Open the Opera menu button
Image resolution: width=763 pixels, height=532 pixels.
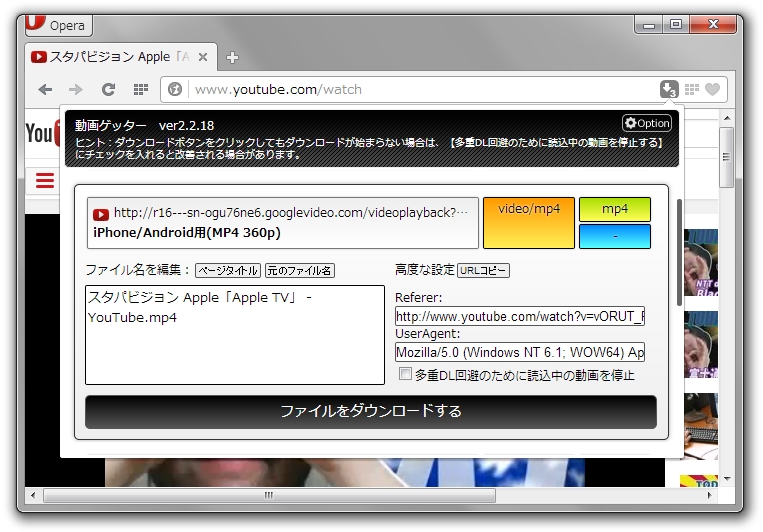pyautogui.click(x=58, y=24)
